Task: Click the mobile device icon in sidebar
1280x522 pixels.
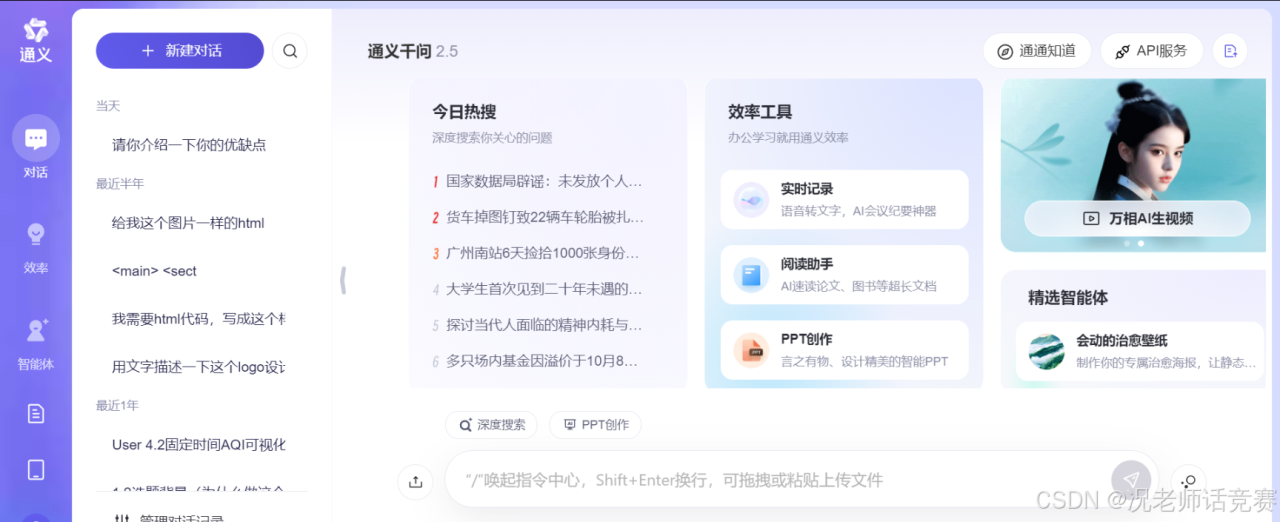Action: (36, 470)
